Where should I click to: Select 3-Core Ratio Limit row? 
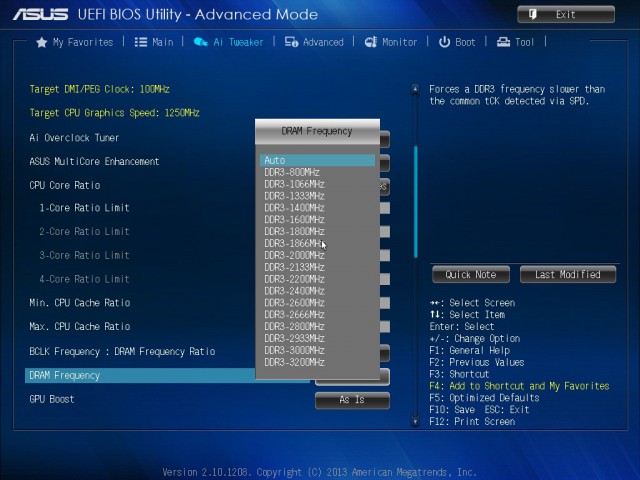84,256
